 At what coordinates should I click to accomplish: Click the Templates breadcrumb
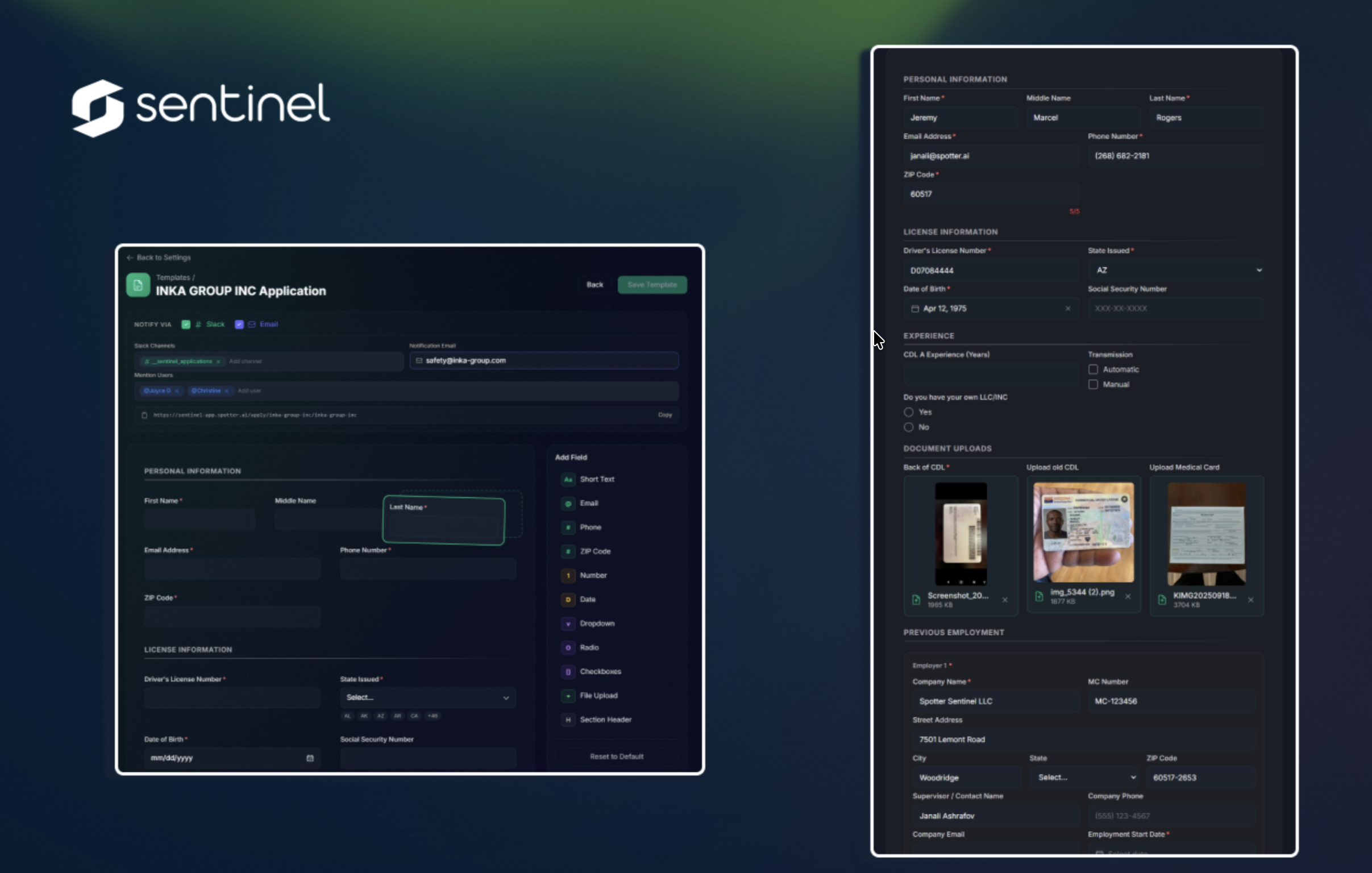tap(173, 277)
